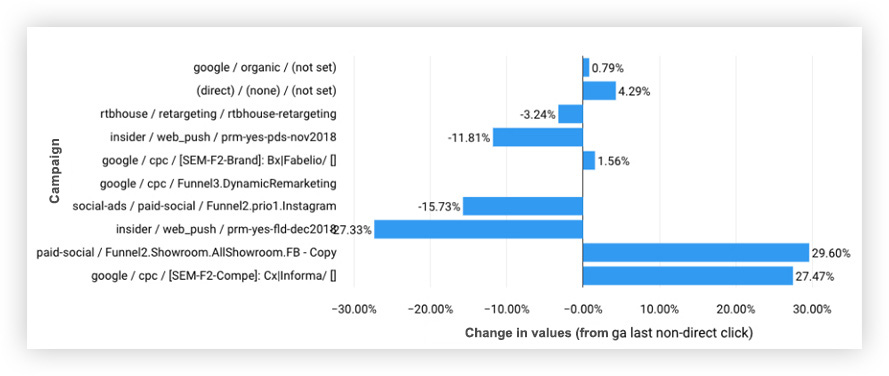Image resolution: width=889 pixels, height=376 pixels.
Task: Click the 4.29% direct/none bar
Action: click(x=599, y=91)
